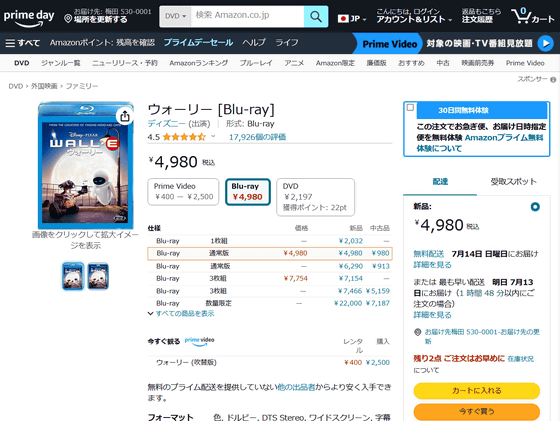The image size is (560, 421).
Task: Click the ¥400 rental price
Action: tap(353, 362)
